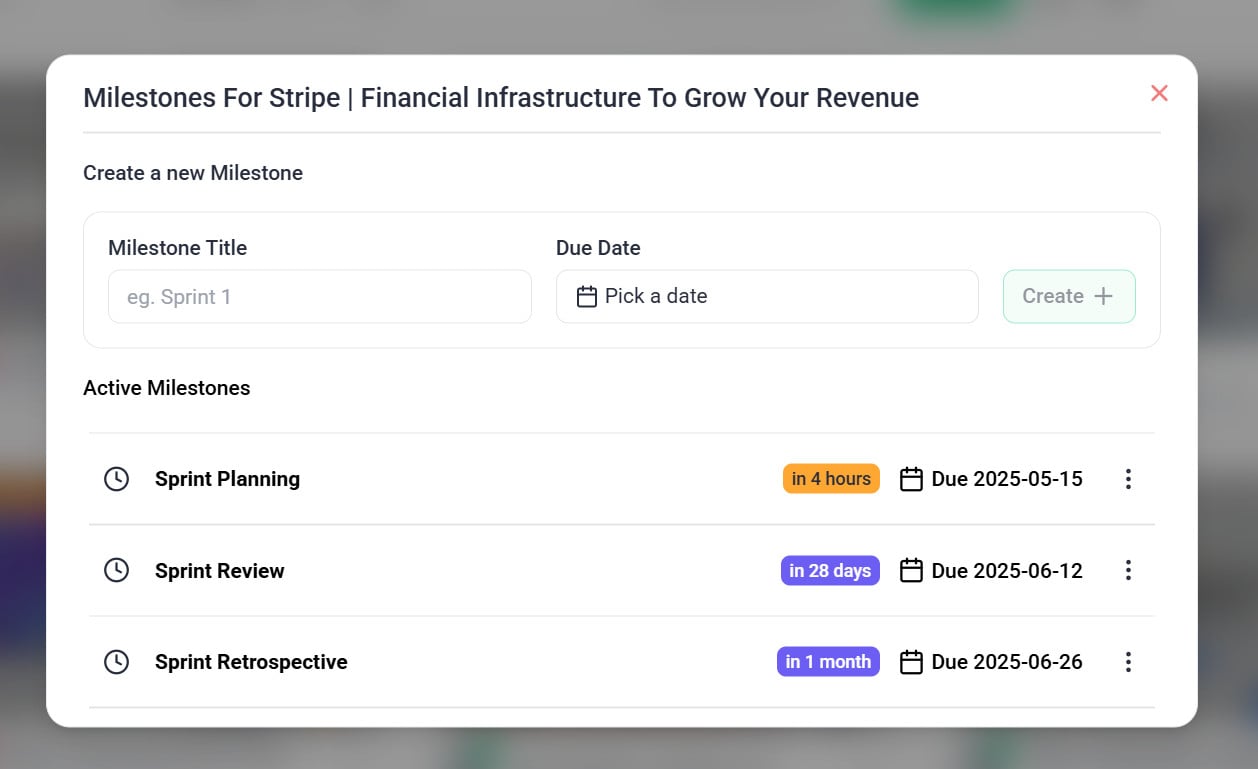The width and height of the screenshot is (1258, 769).
Task: Click calendar icon next to Due 2025-06-26
Action: [x=911, y=662]
